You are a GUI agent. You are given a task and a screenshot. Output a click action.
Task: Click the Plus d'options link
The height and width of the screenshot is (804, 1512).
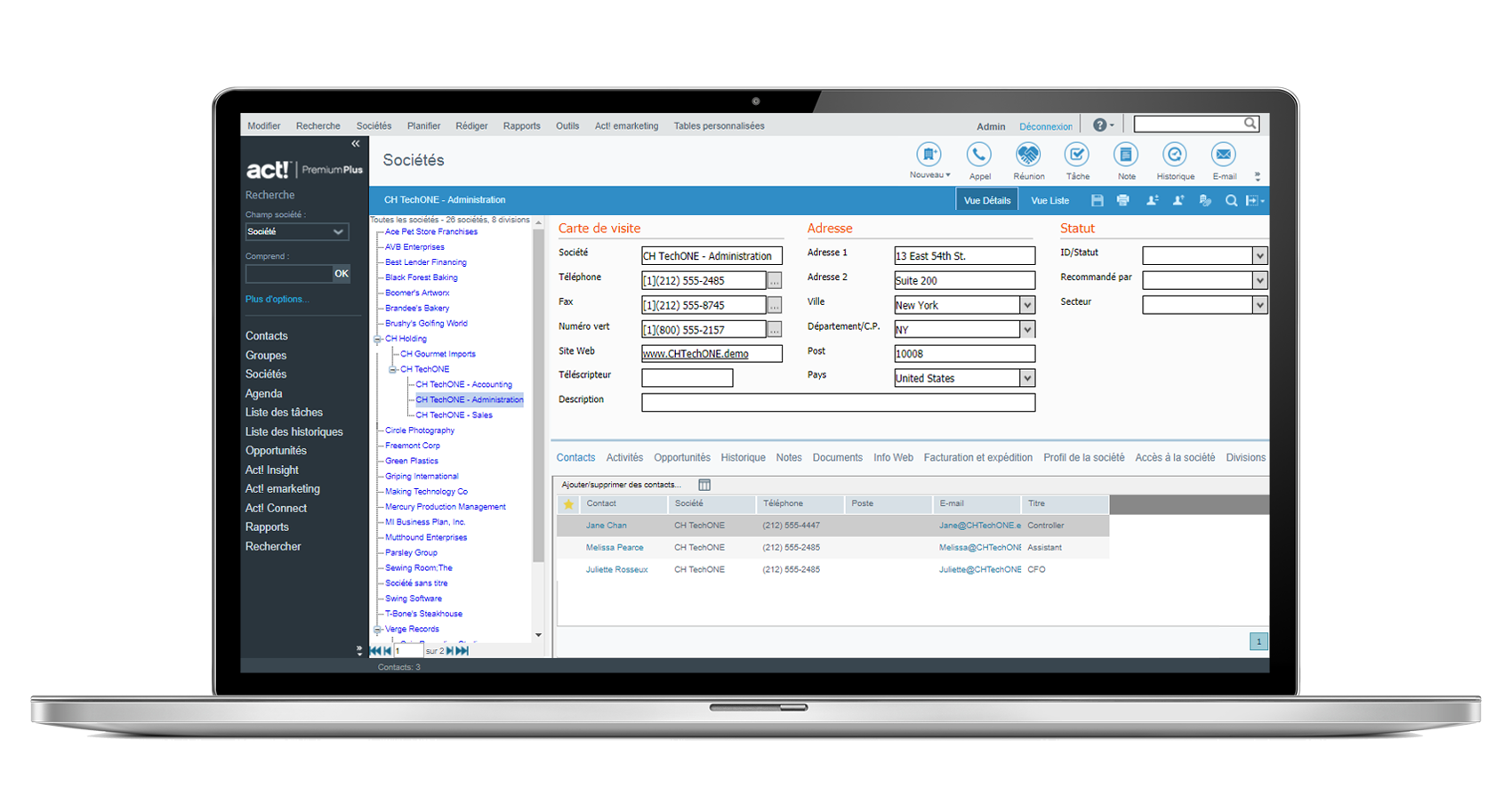[277, 300]
